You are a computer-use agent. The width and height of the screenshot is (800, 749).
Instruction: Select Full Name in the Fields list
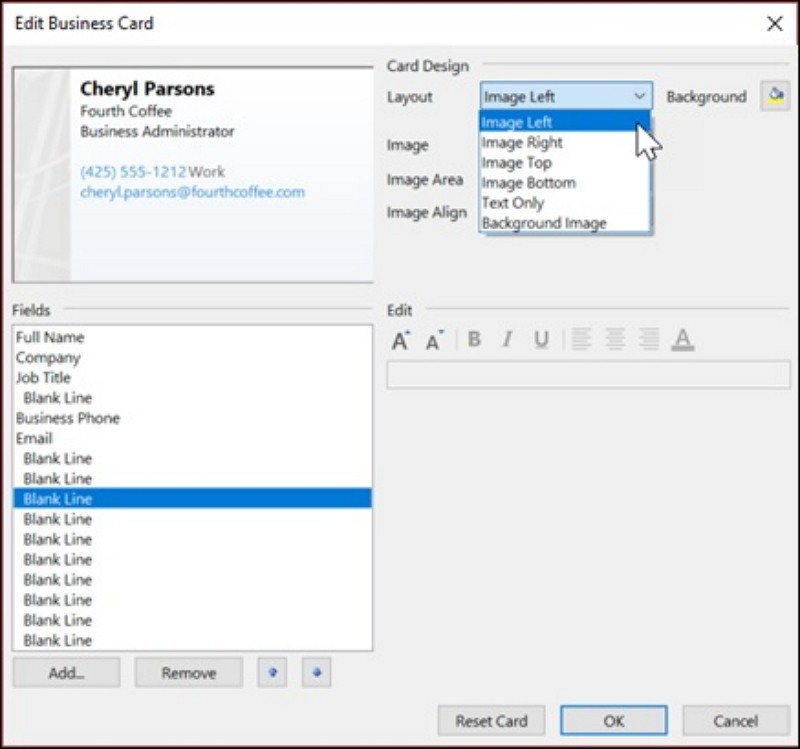point(49,337)
